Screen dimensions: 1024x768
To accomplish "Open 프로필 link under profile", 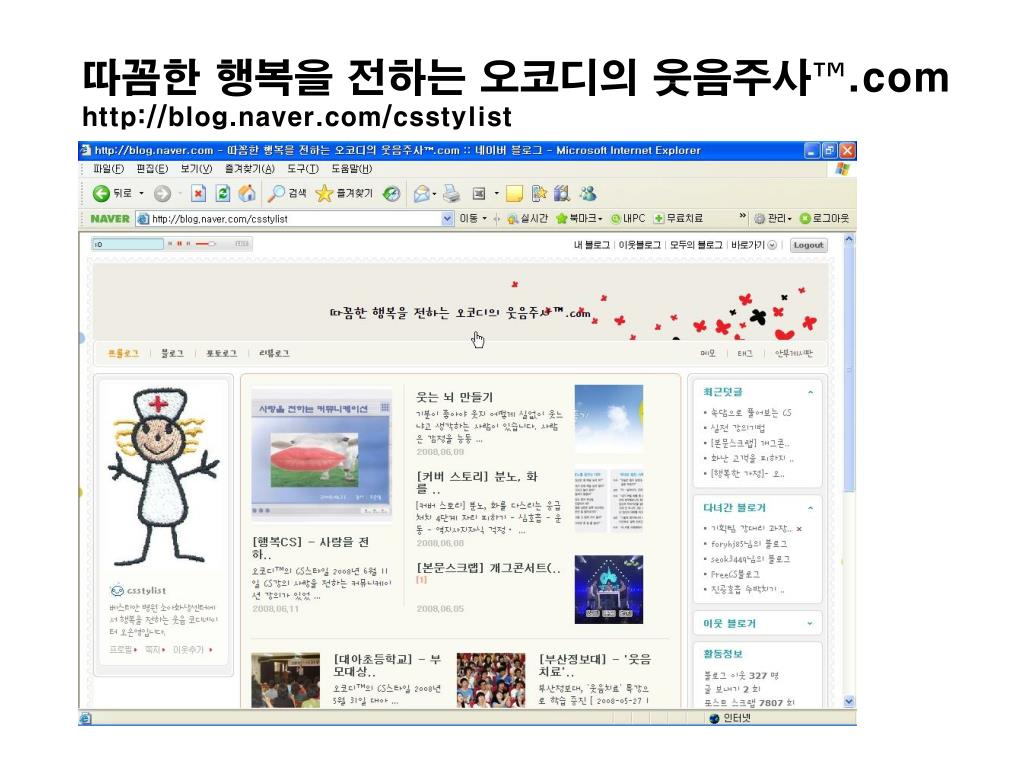I will coord(121,649).
